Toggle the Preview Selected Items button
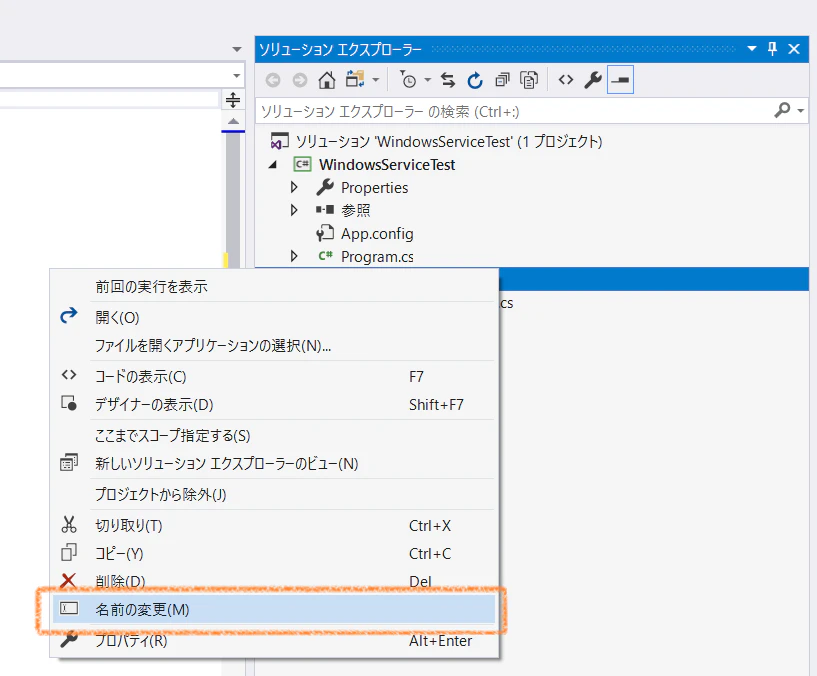The width and height of the screenshot is (817, 676). coord(620,80)
